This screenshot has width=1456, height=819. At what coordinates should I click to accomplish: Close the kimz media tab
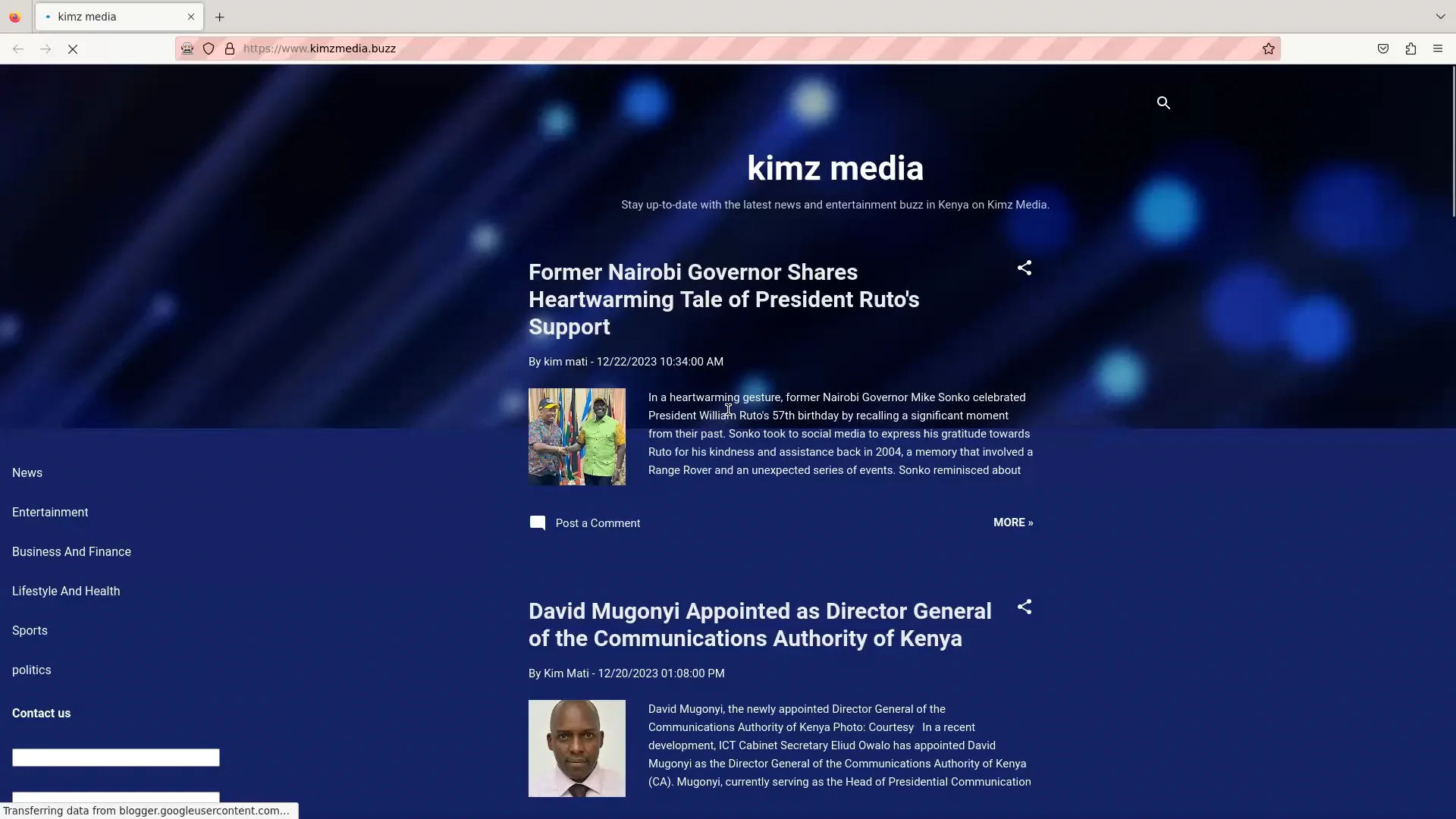click(191, 17)
